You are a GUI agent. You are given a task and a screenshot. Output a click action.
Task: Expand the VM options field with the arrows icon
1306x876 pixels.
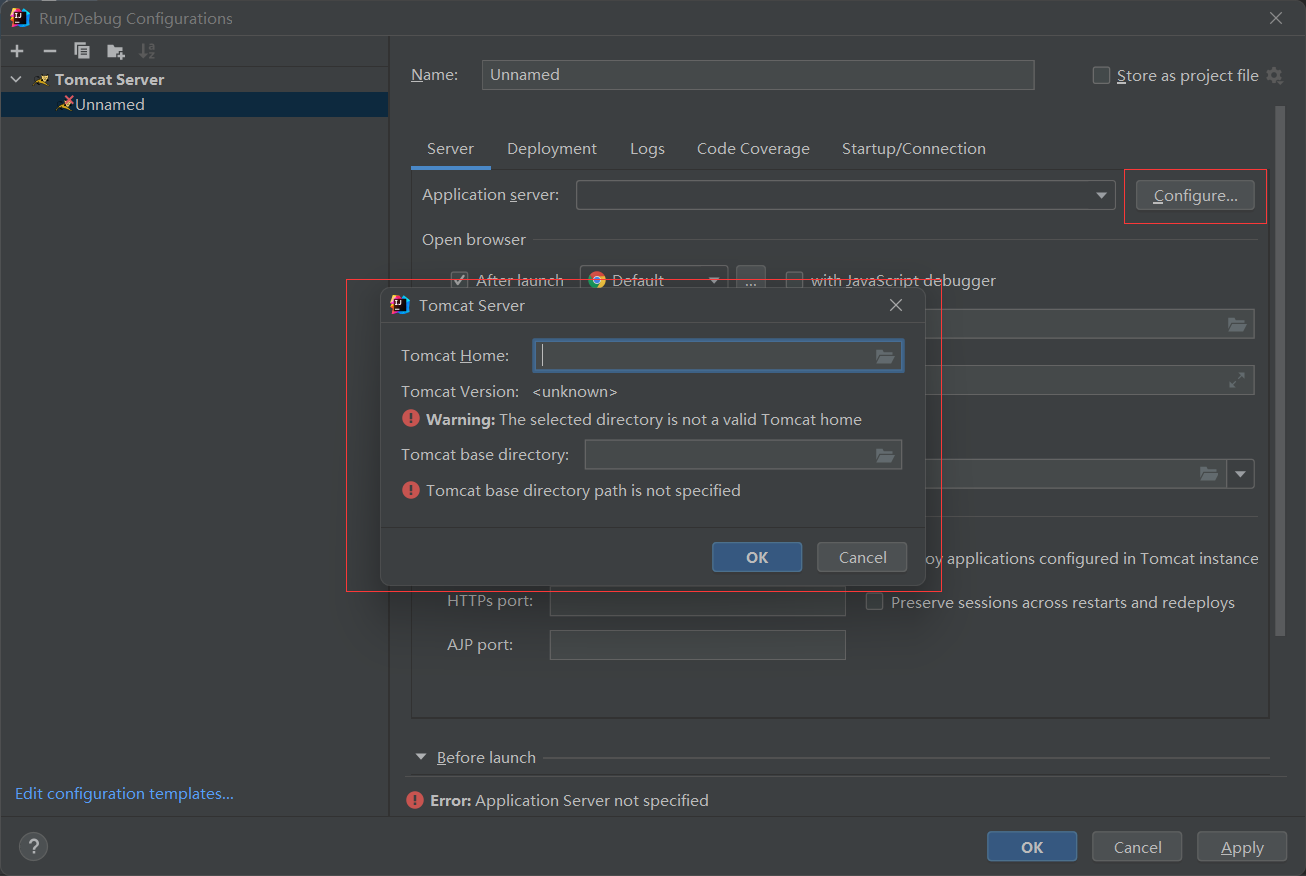[1237, 380]
